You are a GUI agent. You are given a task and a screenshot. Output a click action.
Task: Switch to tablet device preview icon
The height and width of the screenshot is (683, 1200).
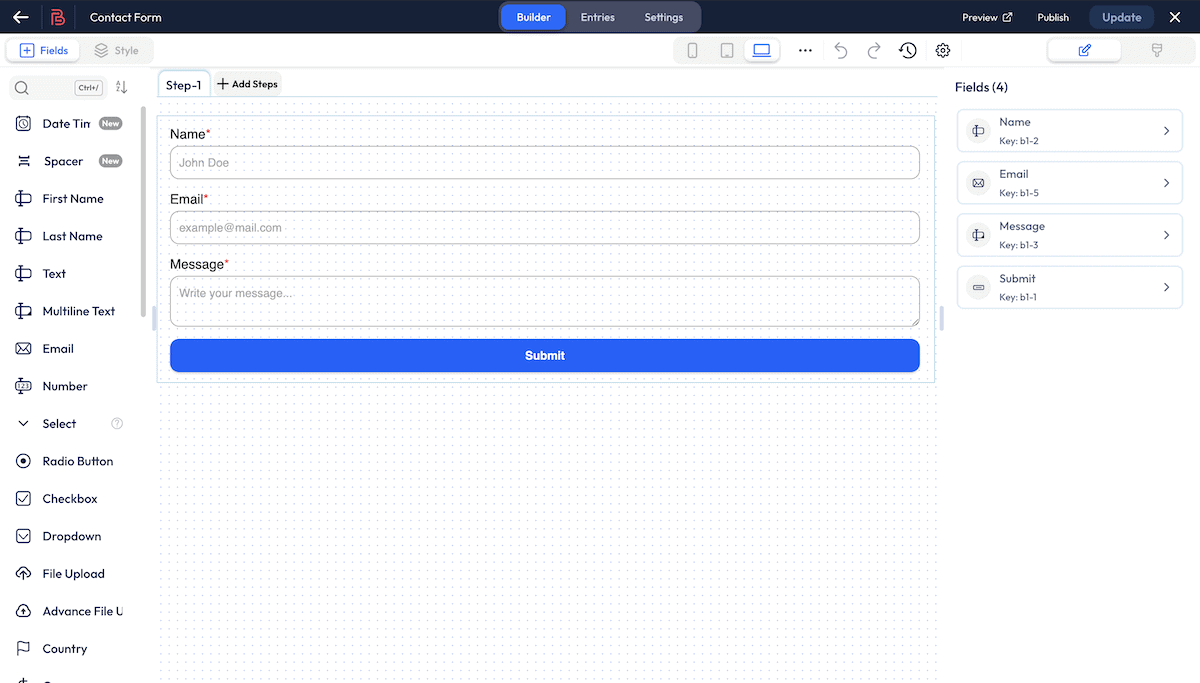tap(727, 51)
